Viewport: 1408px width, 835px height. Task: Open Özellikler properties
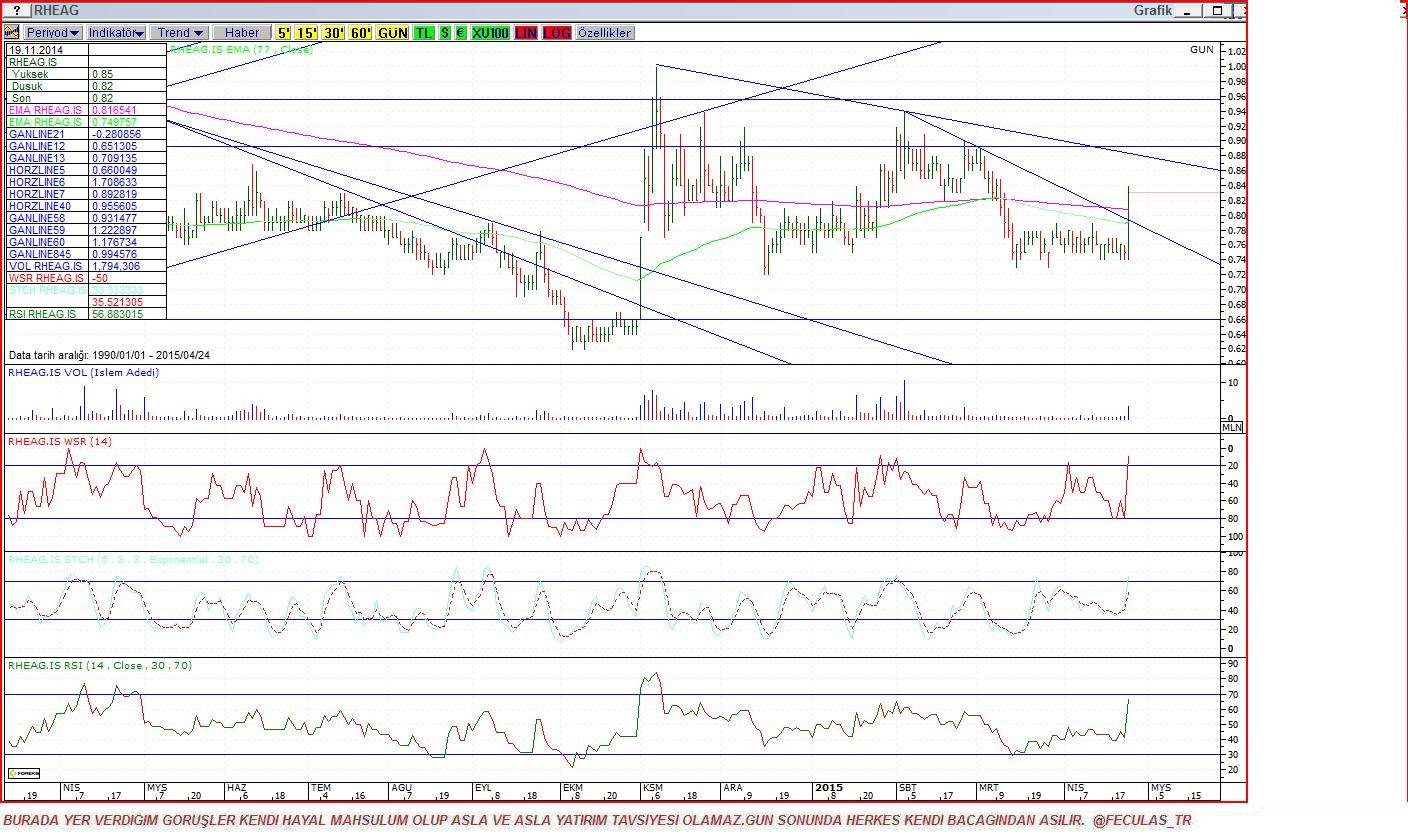605,33
